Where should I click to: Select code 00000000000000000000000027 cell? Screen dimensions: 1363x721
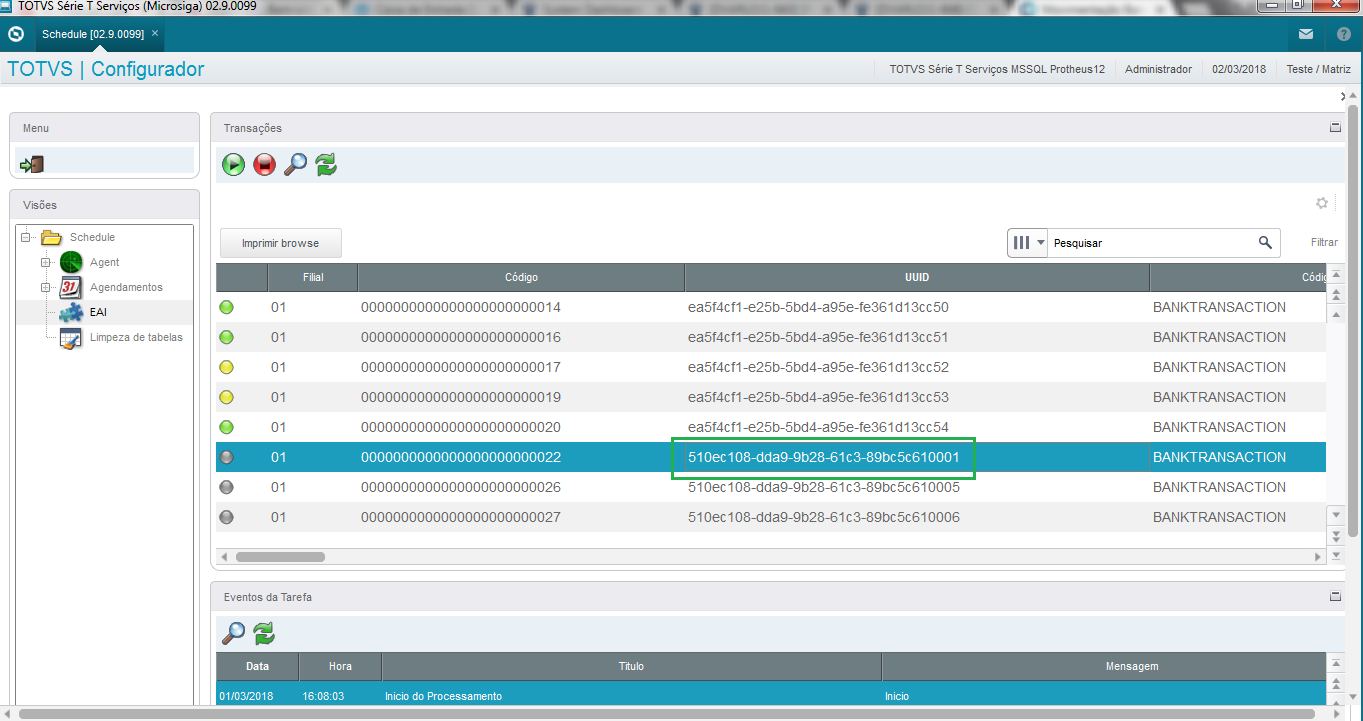[x=461, y=517]
